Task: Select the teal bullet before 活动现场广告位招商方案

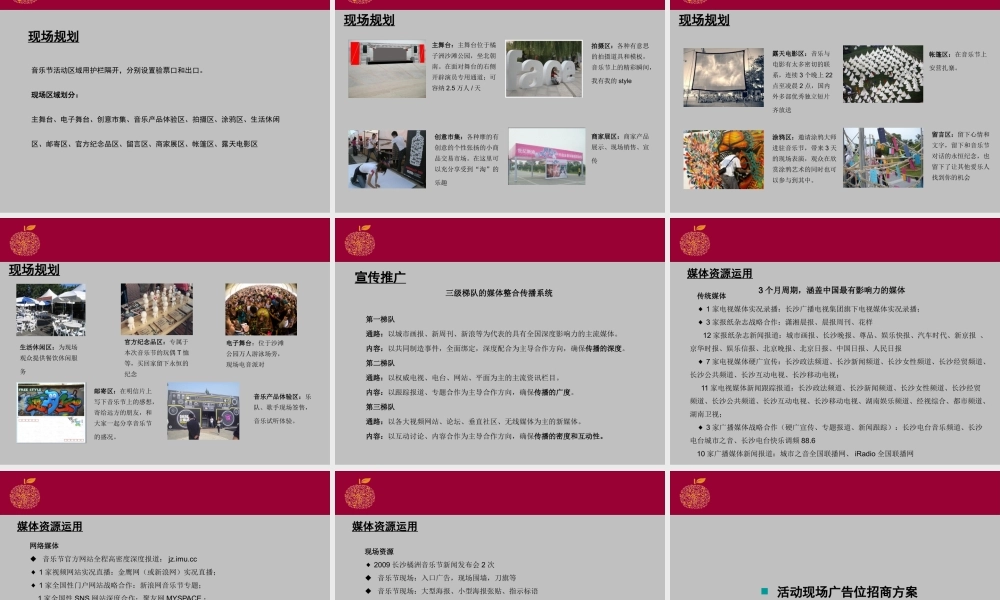Action: click(x=765, y=591)
